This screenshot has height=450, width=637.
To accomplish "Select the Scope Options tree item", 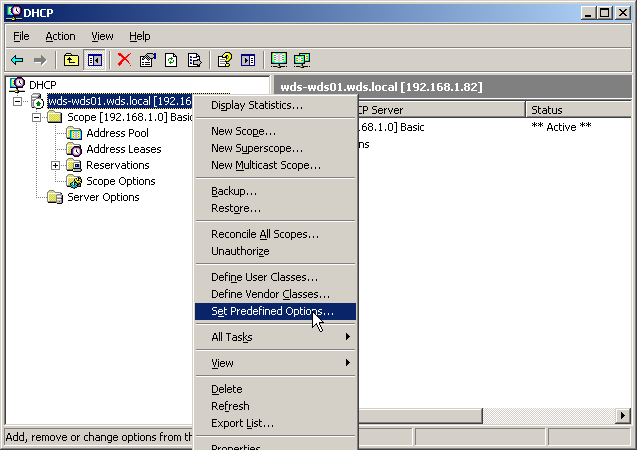I will click(121, 181).
